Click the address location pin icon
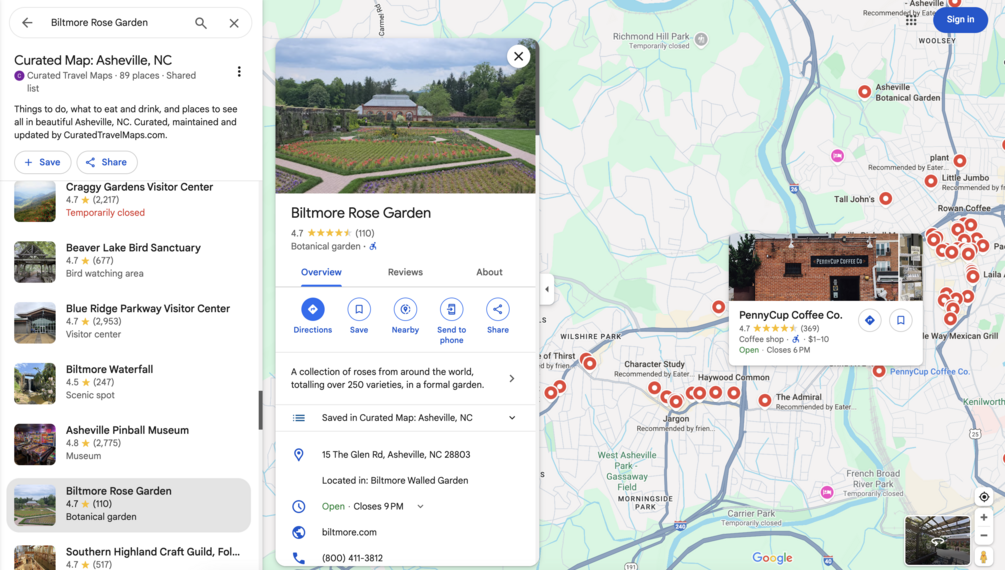This screenshot has height=570, width=1005. (x=299, y=455)
